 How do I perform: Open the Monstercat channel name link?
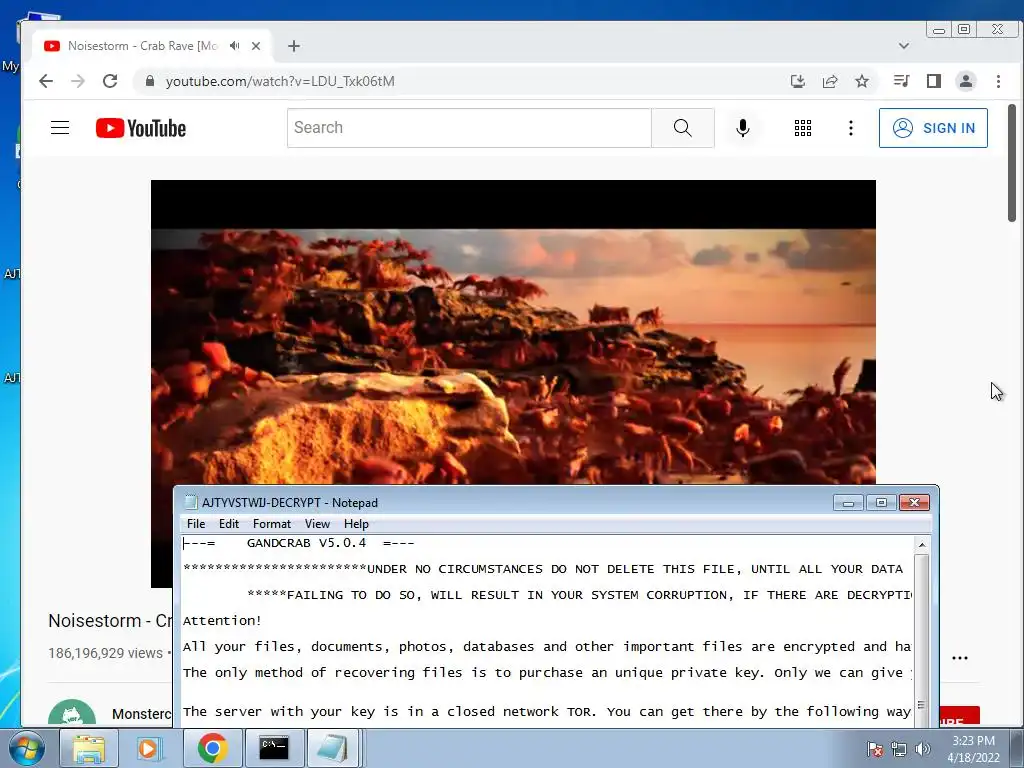142,714
